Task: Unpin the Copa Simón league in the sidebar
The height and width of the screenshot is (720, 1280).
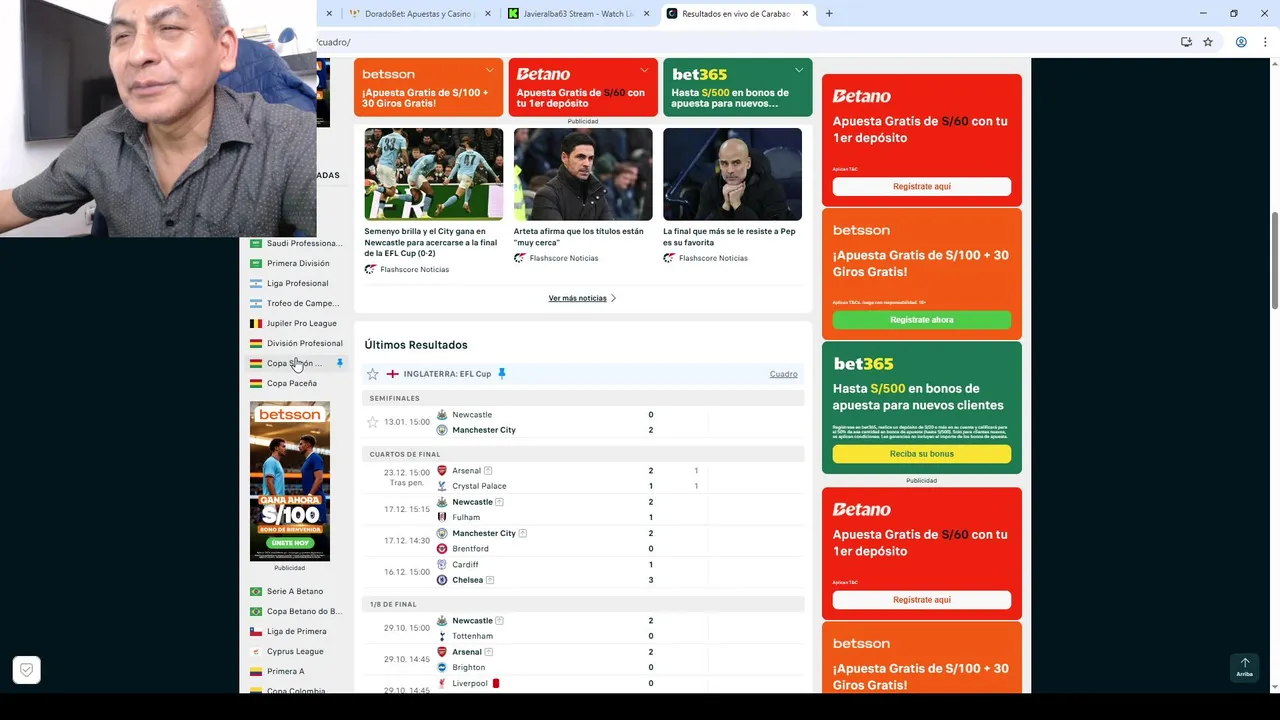Action: pos(340,363)
